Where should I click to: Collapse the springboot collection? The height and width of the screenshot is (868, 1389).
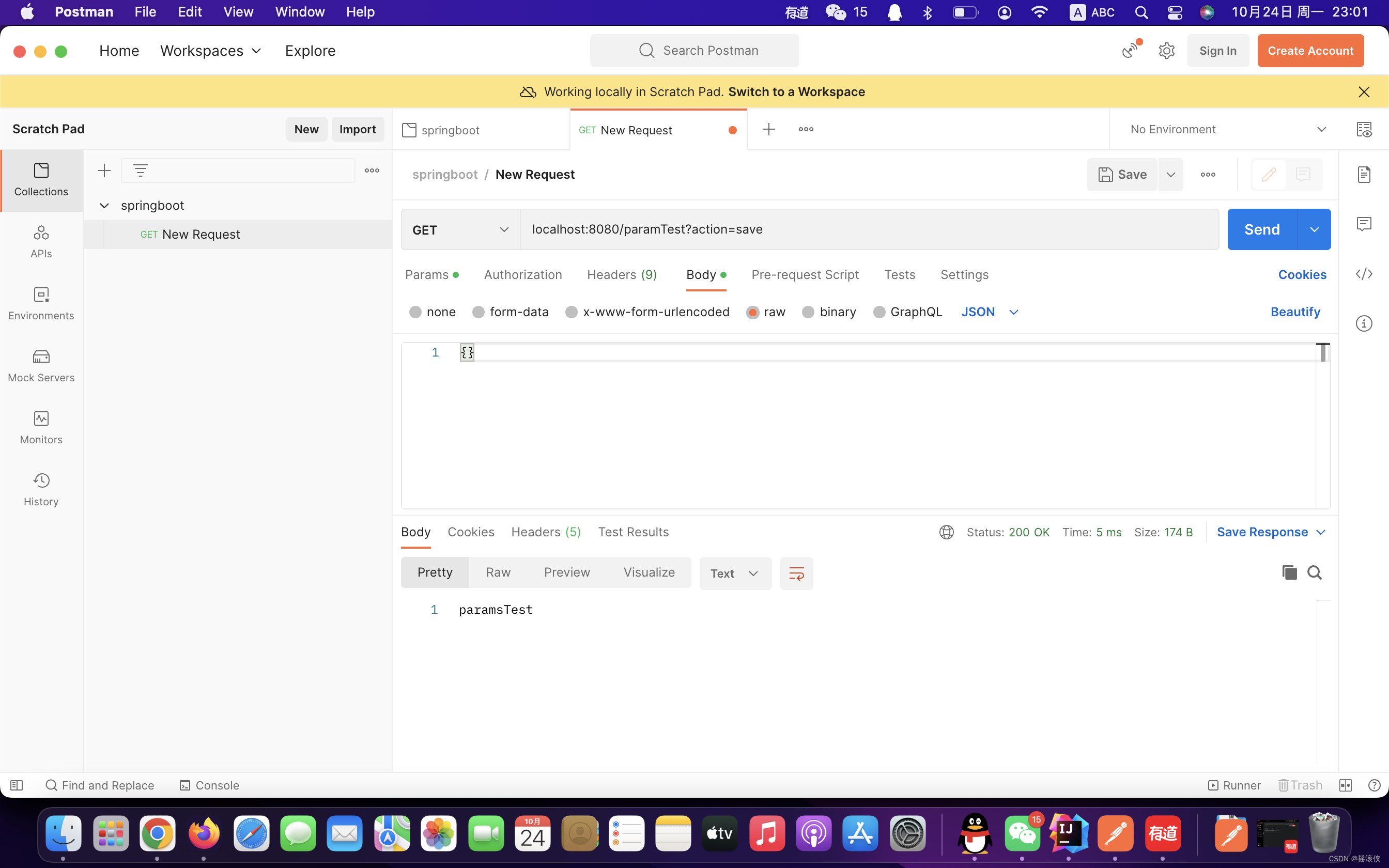(104, 205)
